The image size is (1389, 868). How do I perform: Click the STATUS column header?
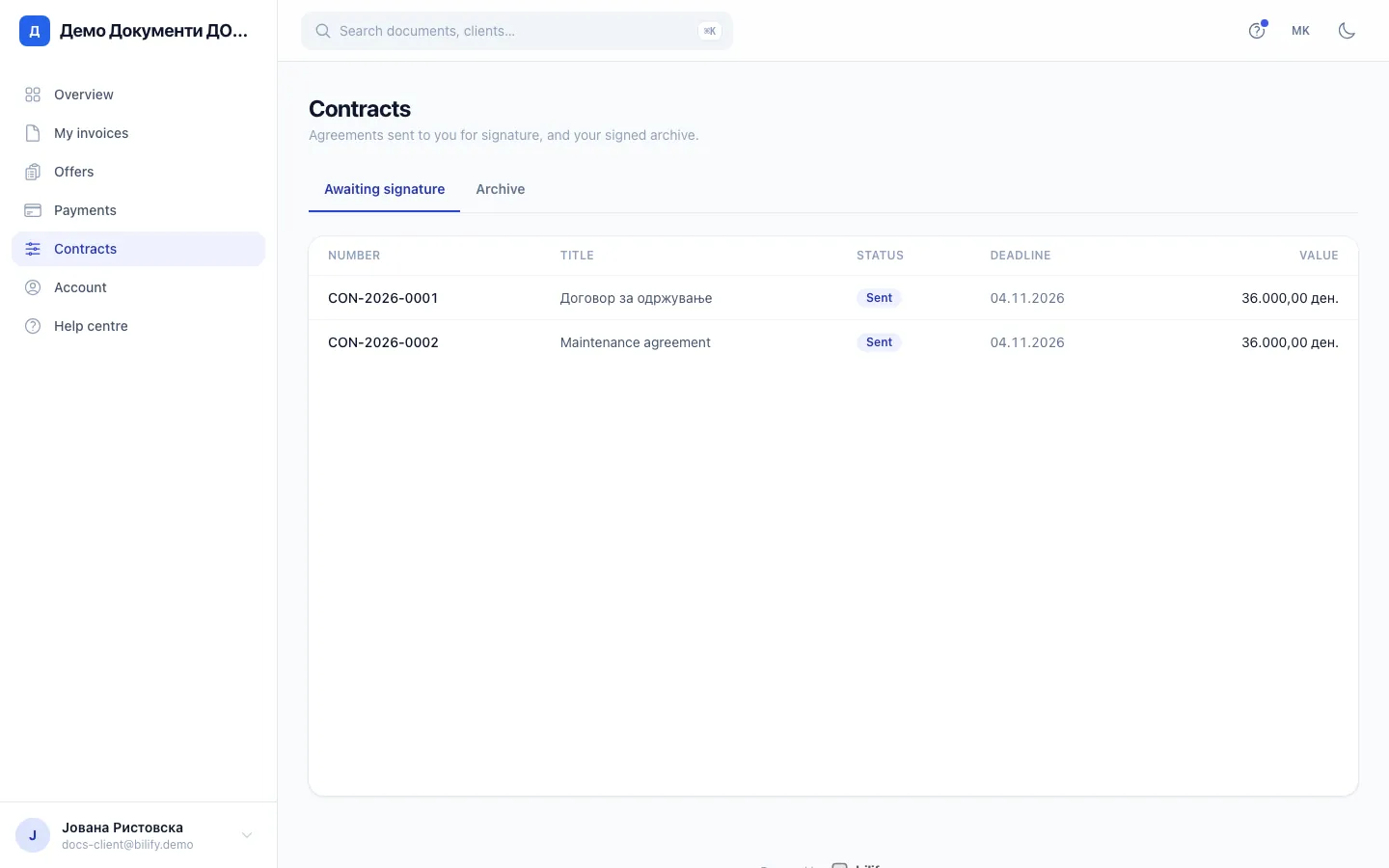(x=880, y=256)
